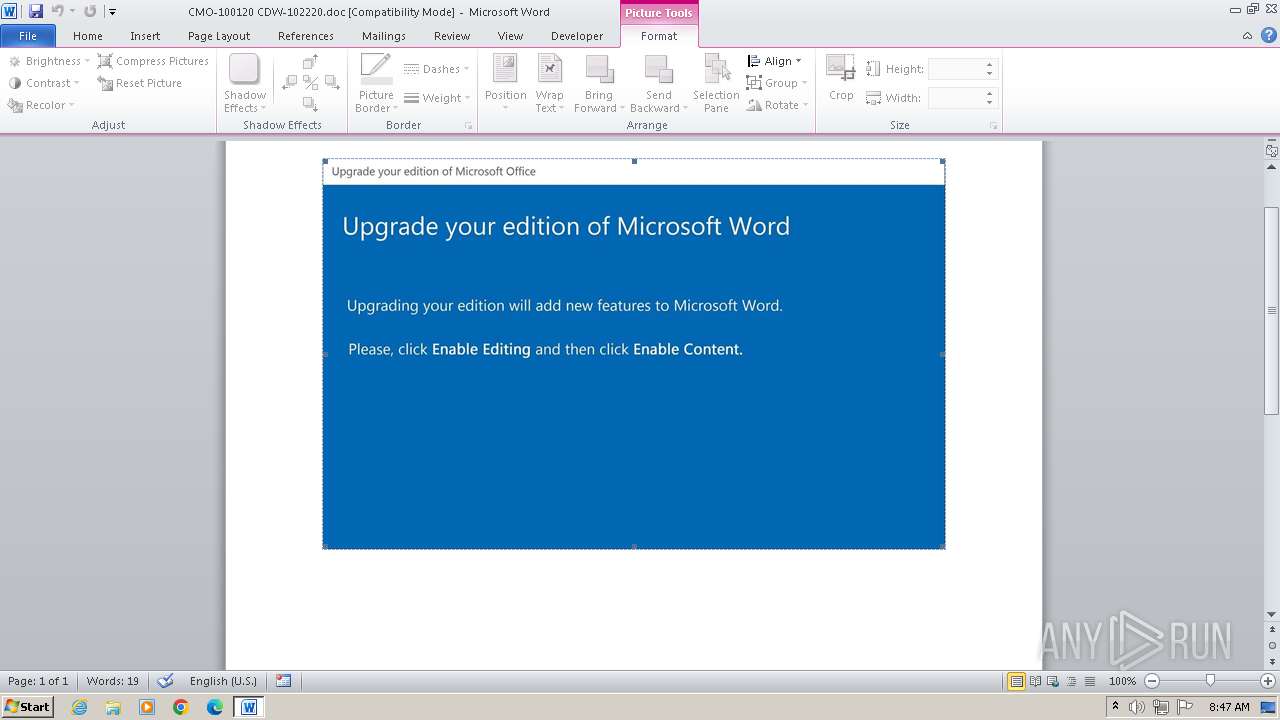Click the Words: 19 count

click(x=113, y=681)
